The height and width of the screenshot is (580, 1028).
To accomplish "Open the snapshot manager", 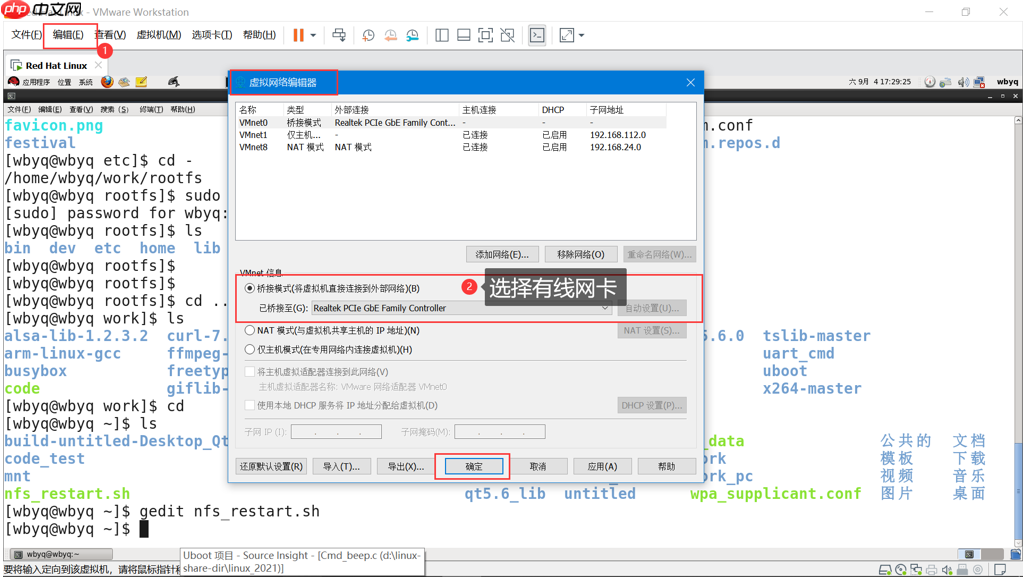I will click(413, 34).
